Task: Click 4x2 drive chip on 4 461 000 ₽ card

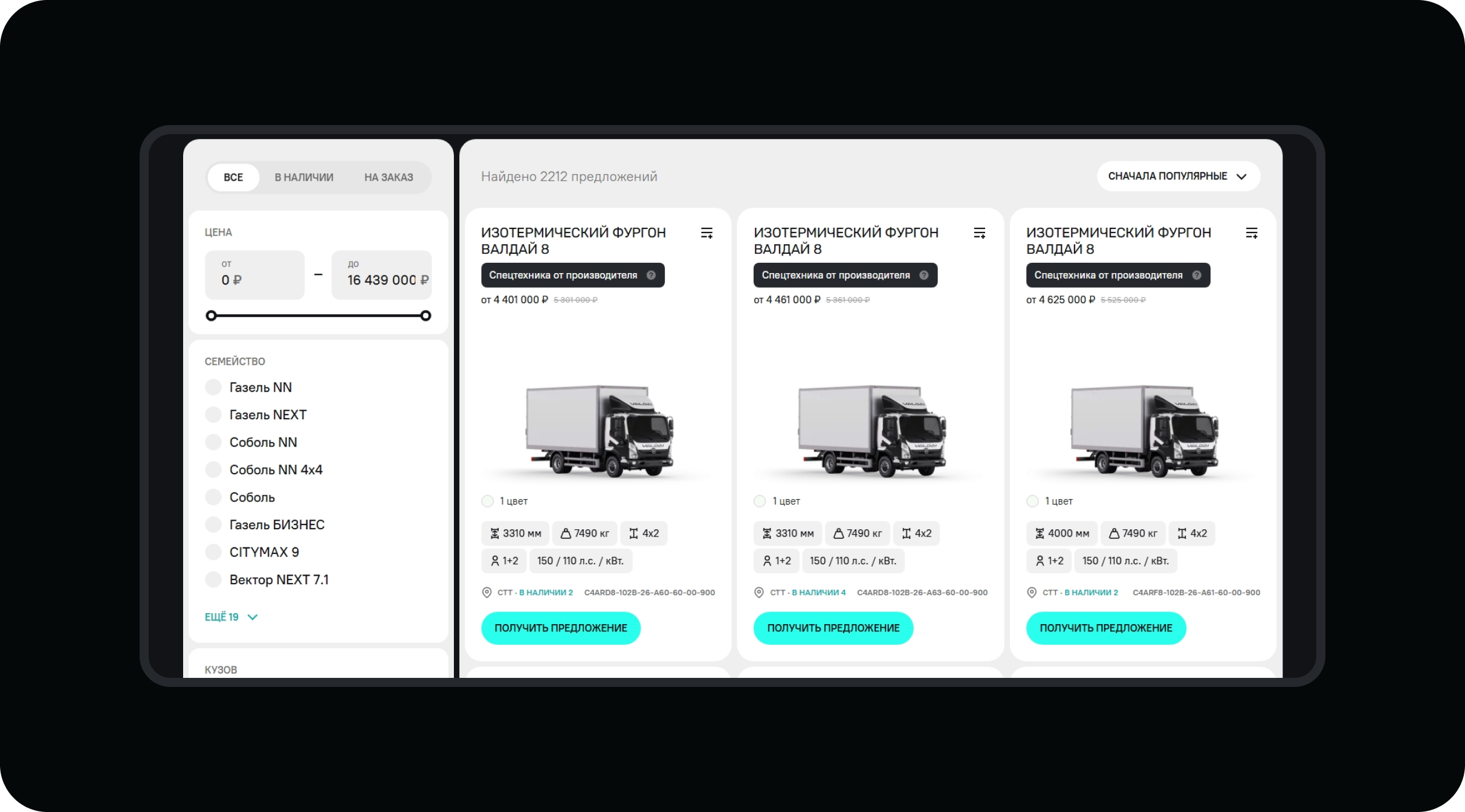Action: (x=916, y=533)
